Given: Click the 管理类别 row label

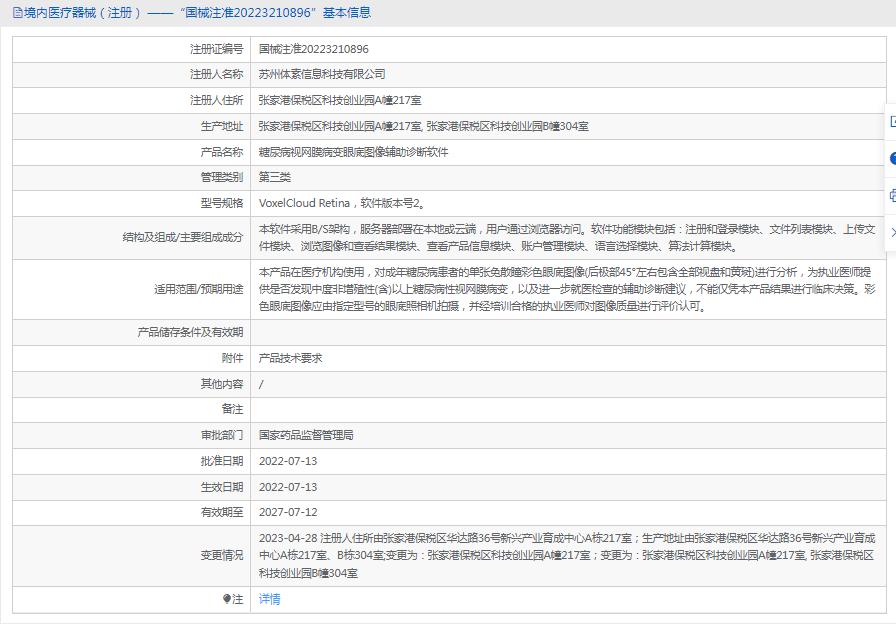Looking at the screenshot, I should pos(222,177).
